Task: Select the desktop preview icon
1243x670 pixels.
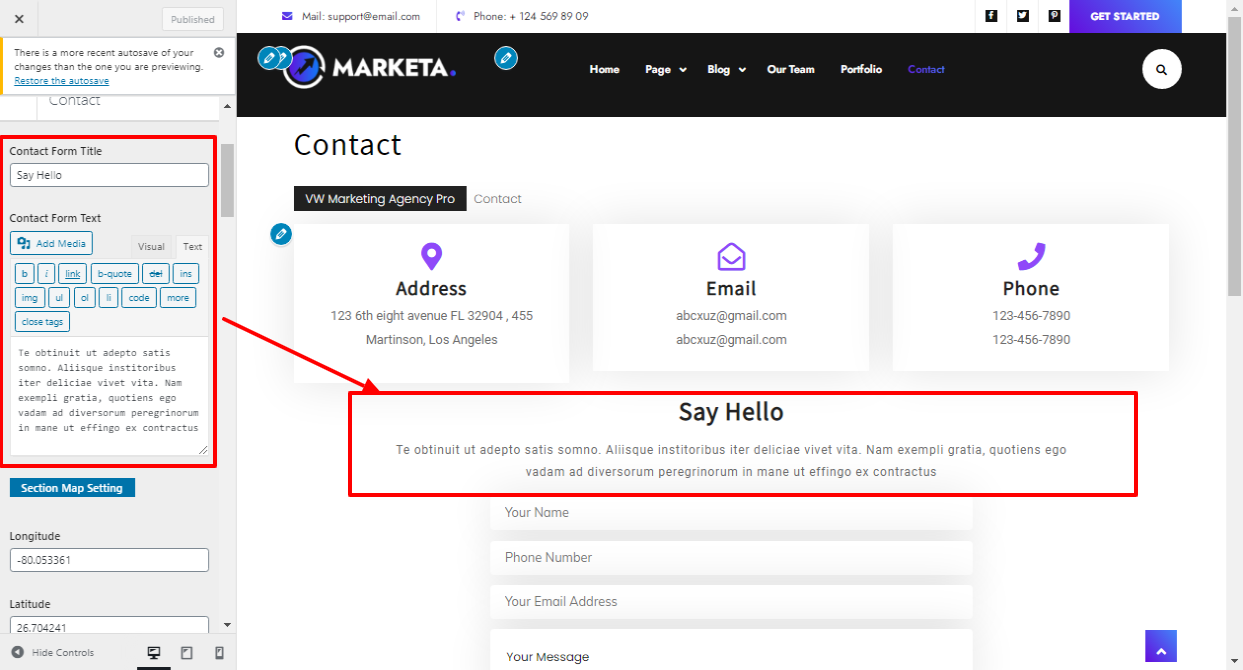Action: 154,653
